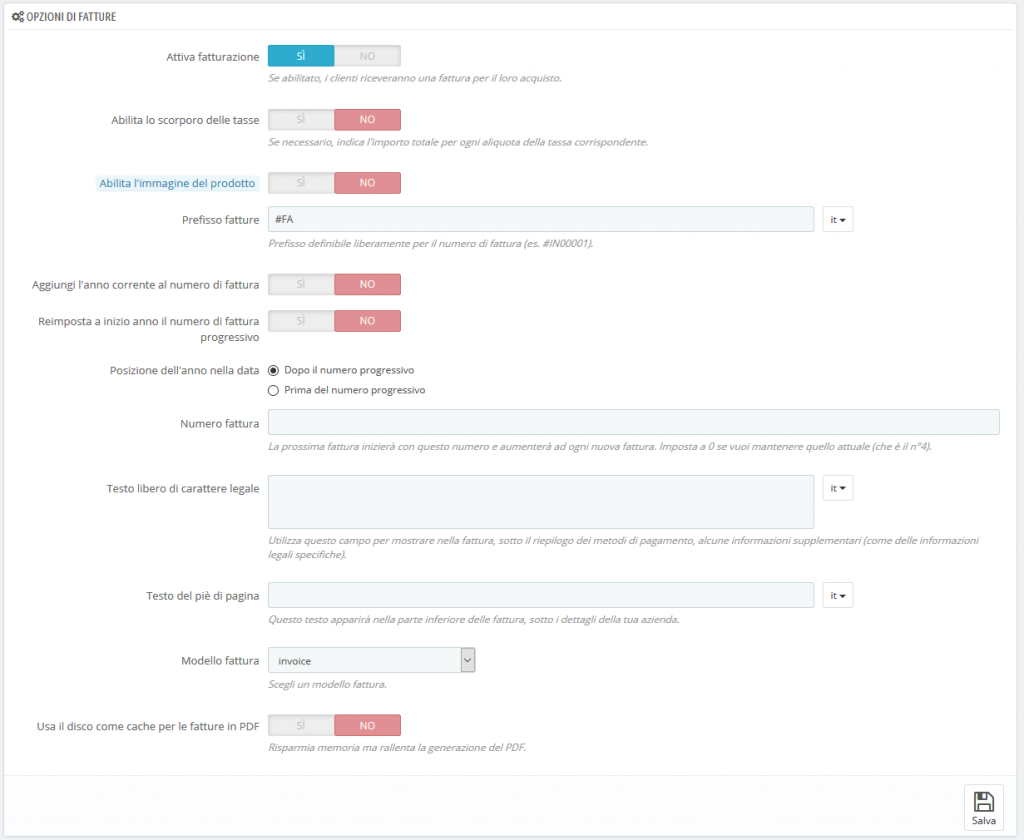The width and height of the screenshot is (1024, 840).
Task: Click into Testo libero di carattere legale textarea
Action: 540,501
